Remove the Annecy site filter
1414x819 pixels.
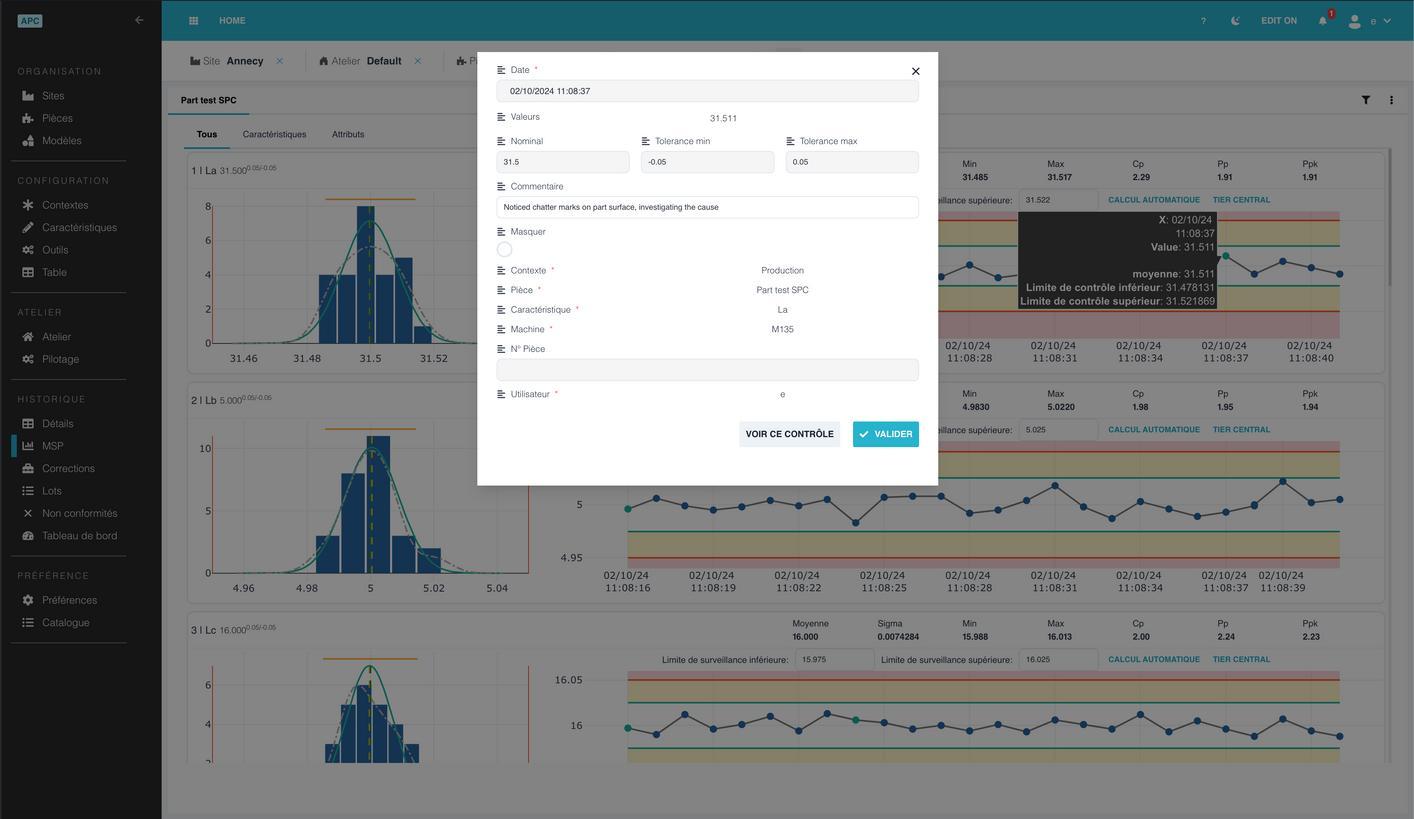(280, 61)
